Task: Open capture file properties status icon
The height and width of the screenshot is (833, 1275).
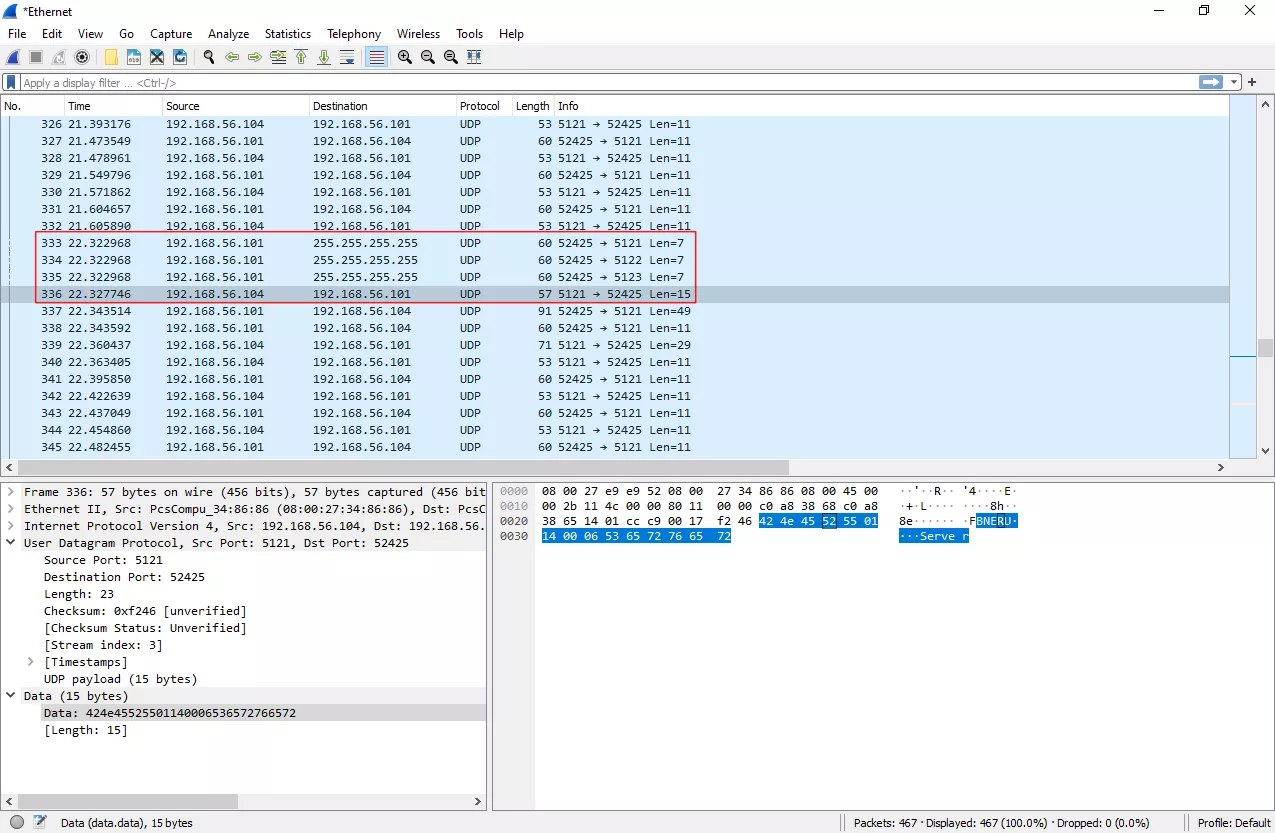Action: (40, 822)
